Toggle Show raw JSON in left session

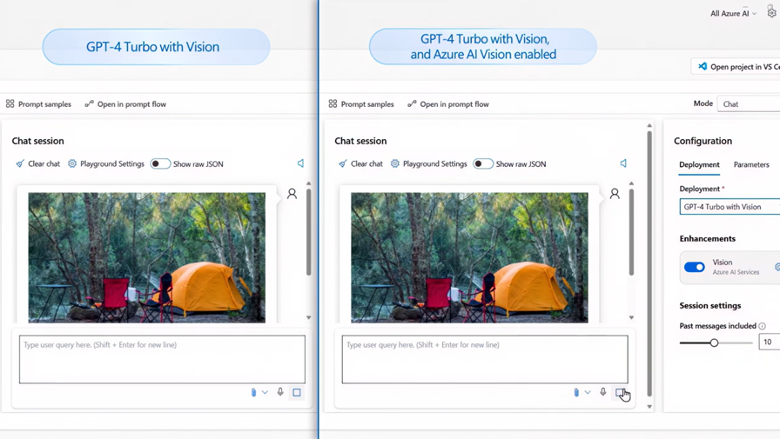click(x=160, y=164)
